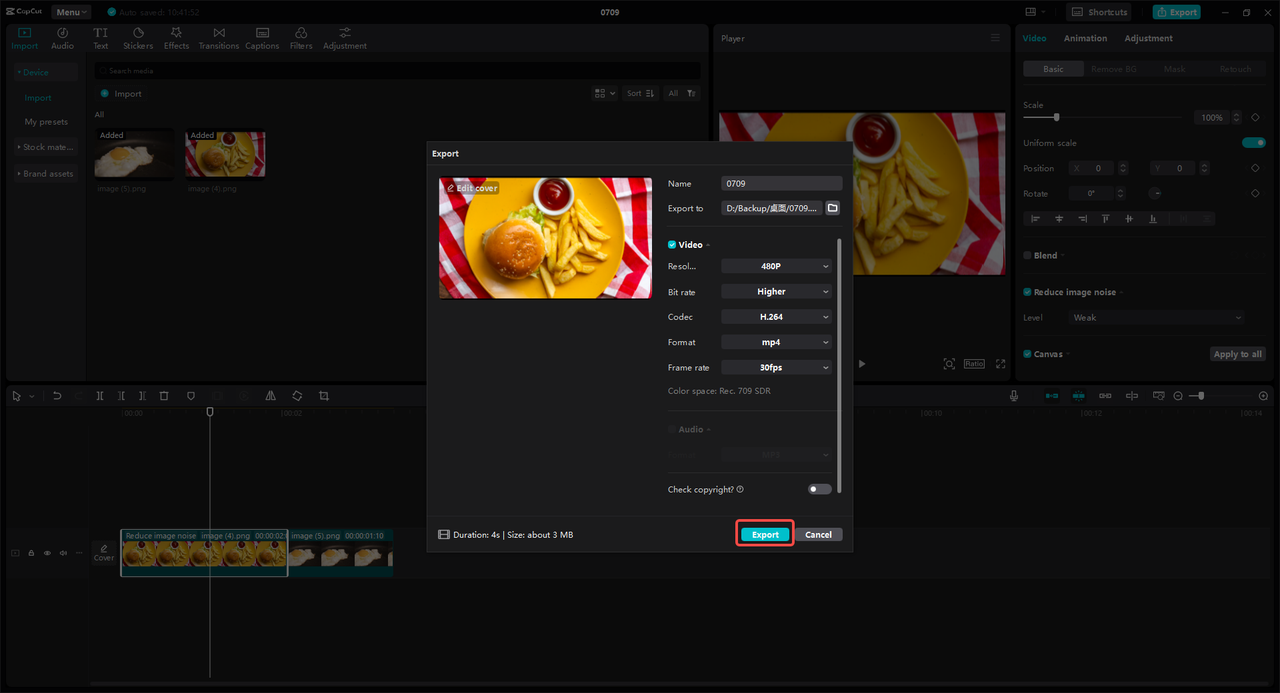Cancel the Export dialog

[x=818, y=534]
